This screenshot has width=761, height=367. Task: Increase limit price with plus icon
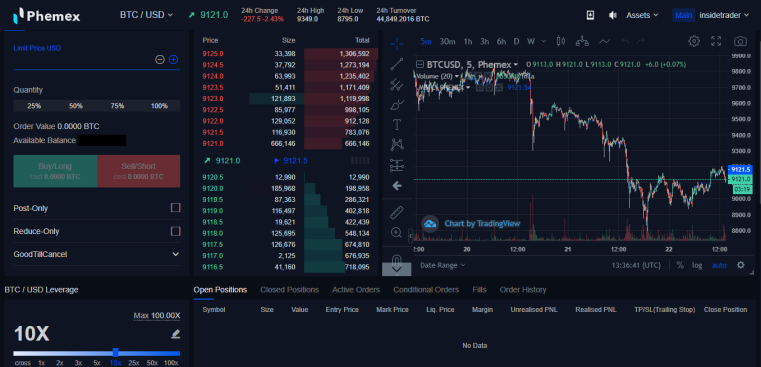[173, 60]
